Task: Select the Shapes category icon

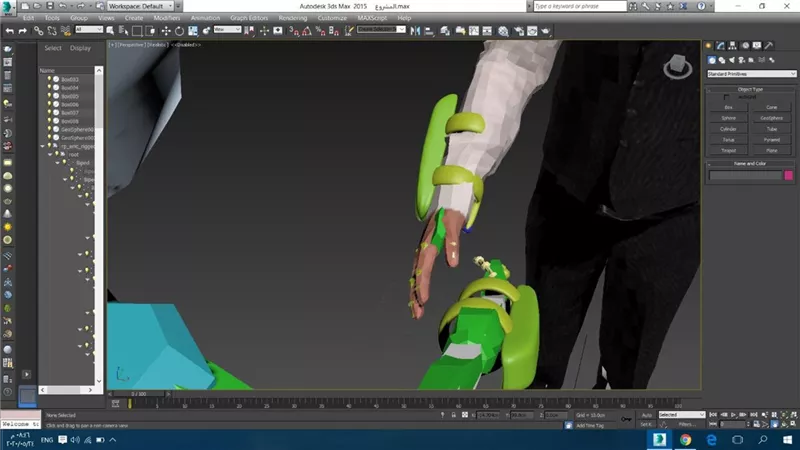Action: 722,60
